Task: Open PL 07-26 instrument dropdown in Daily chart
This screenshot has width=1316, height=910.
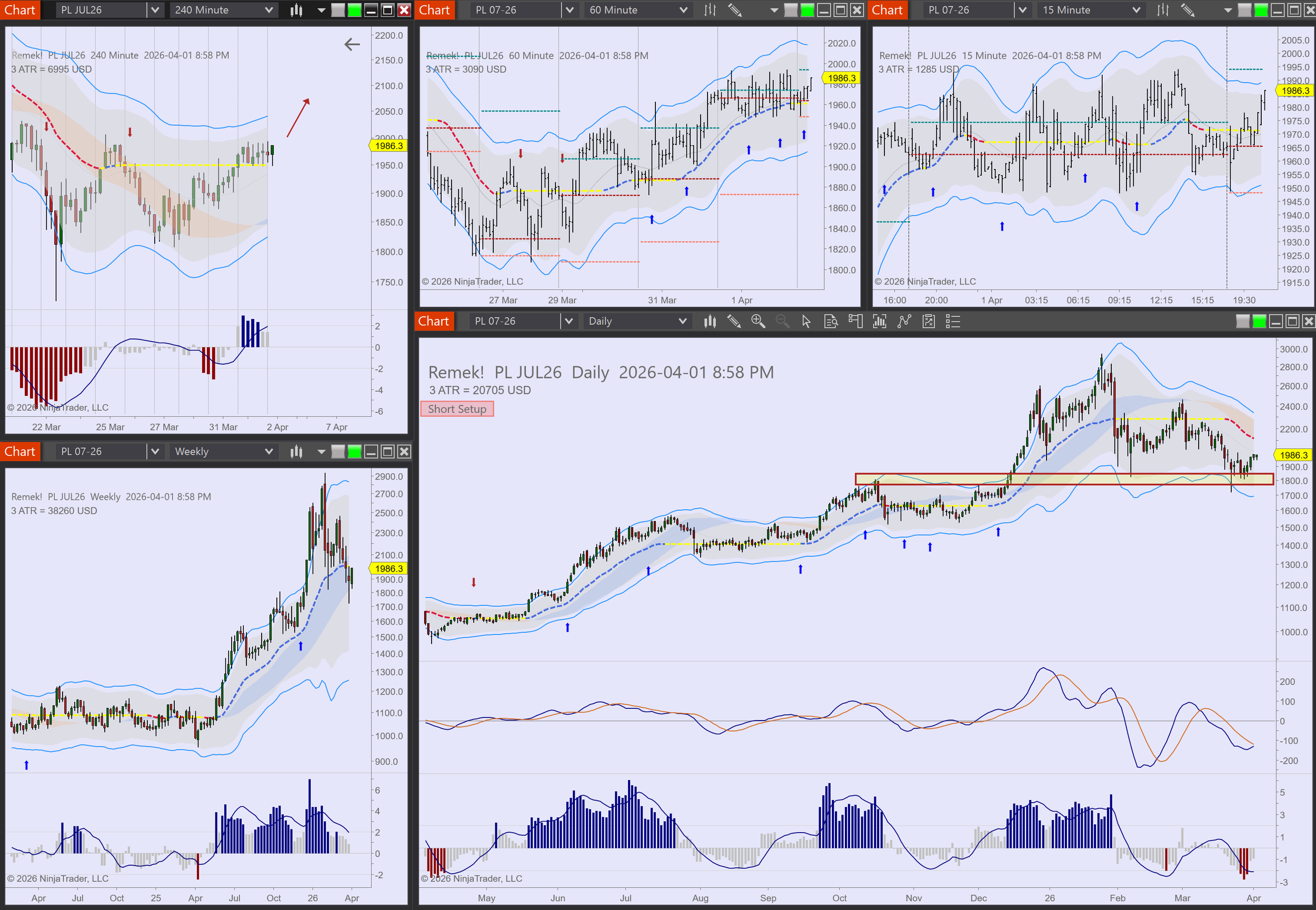Action: 568,321
